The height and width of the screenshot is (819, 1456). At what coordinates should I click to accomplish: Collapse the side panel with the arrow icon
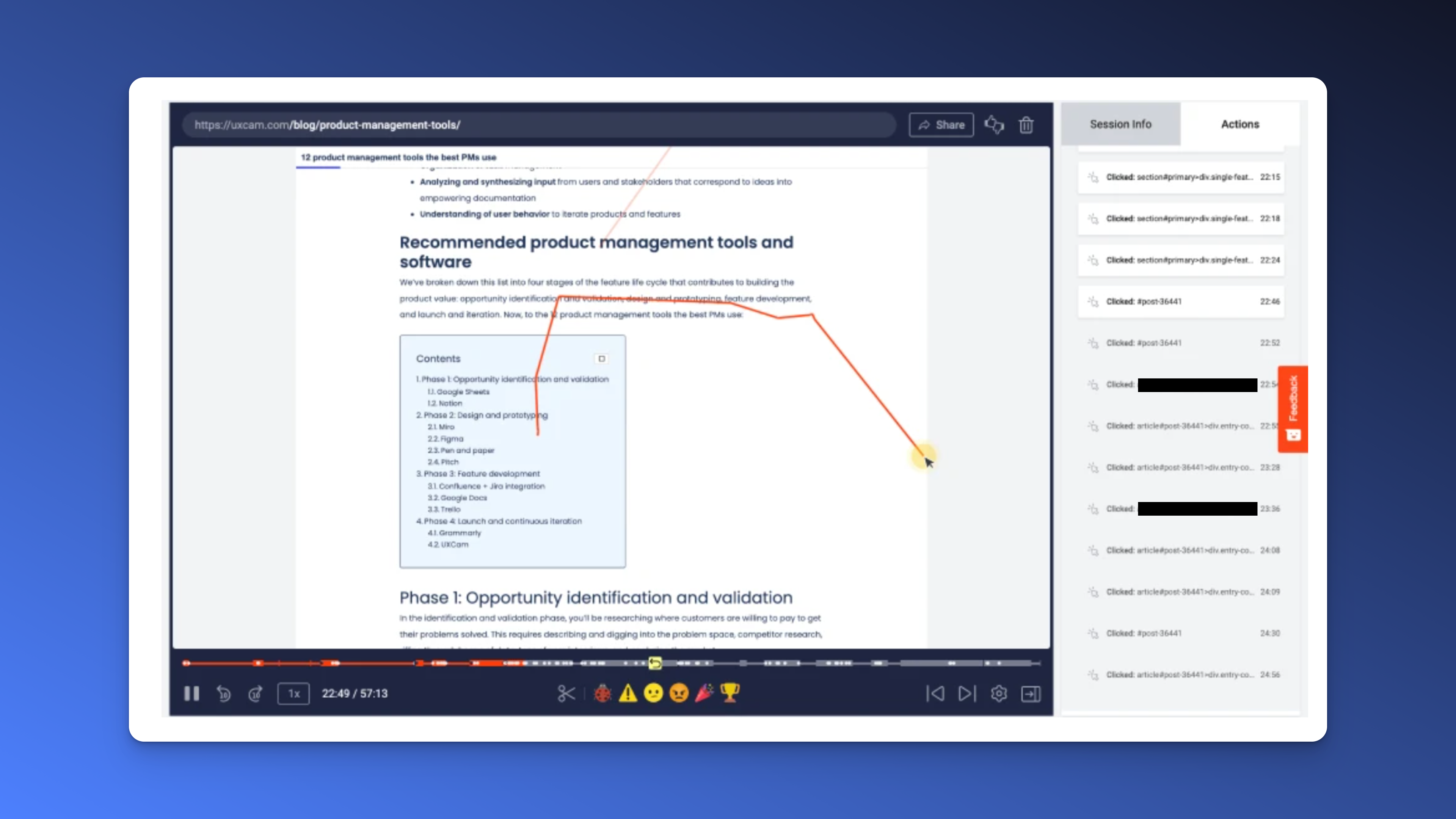point(1031,693)
